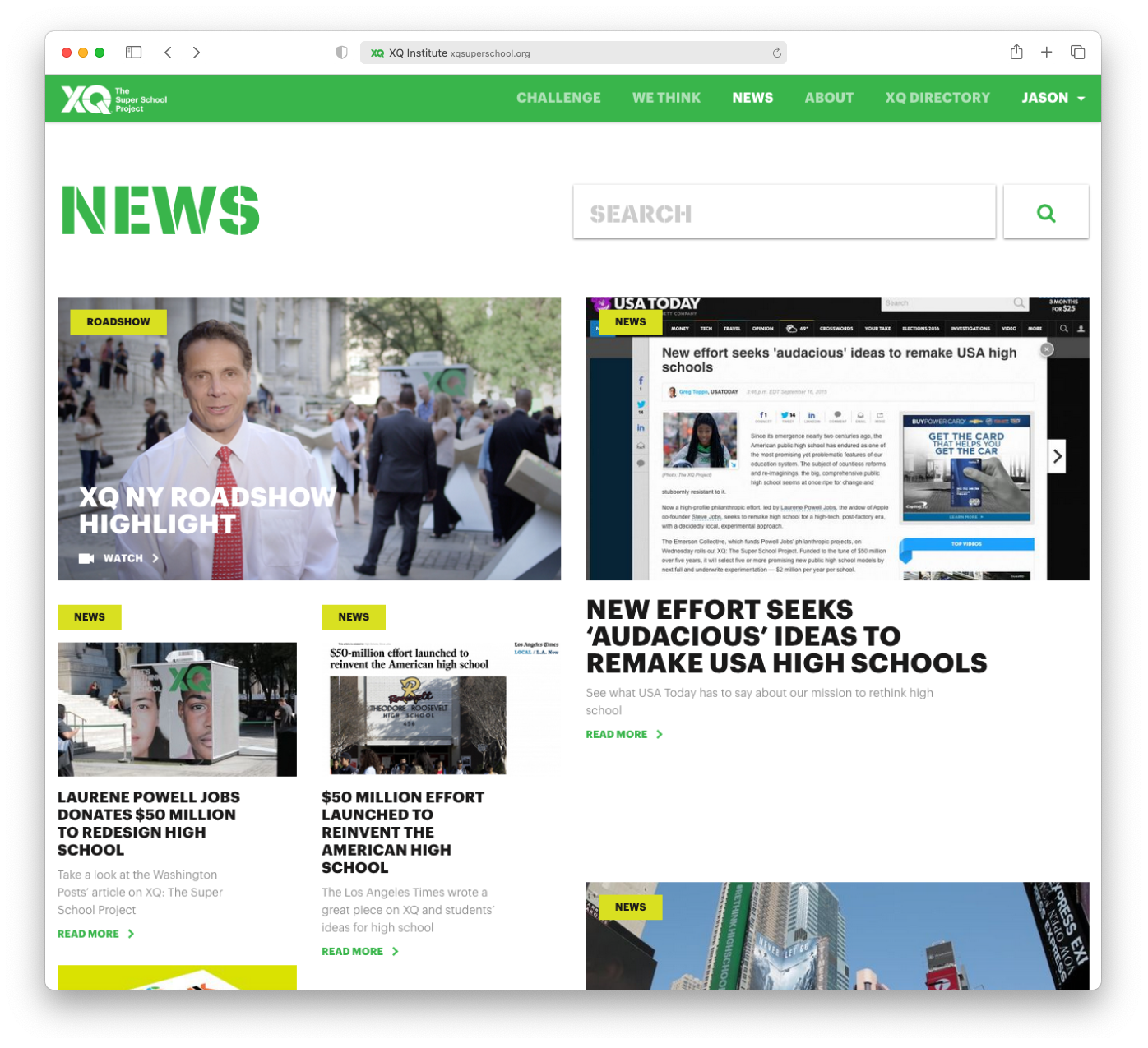This screenshot has width=1148, height=1048.
Task: Open the Los Angeles Times article thumbnail
Action: point(442,709)
